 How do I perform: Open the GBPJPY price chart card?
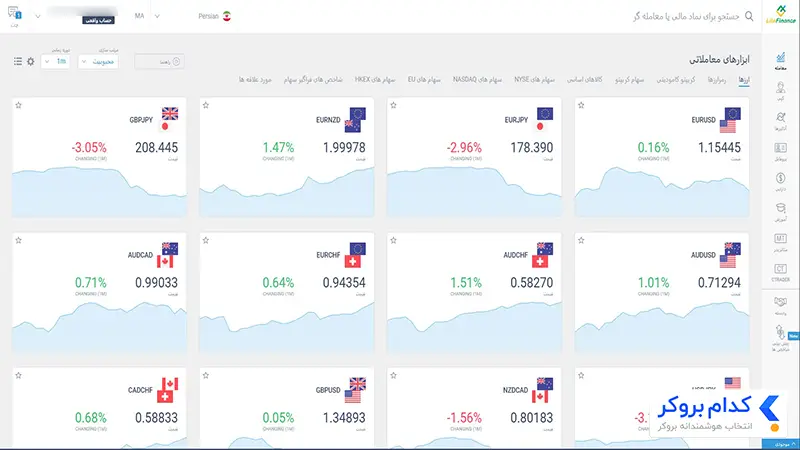tap(99, 158)
